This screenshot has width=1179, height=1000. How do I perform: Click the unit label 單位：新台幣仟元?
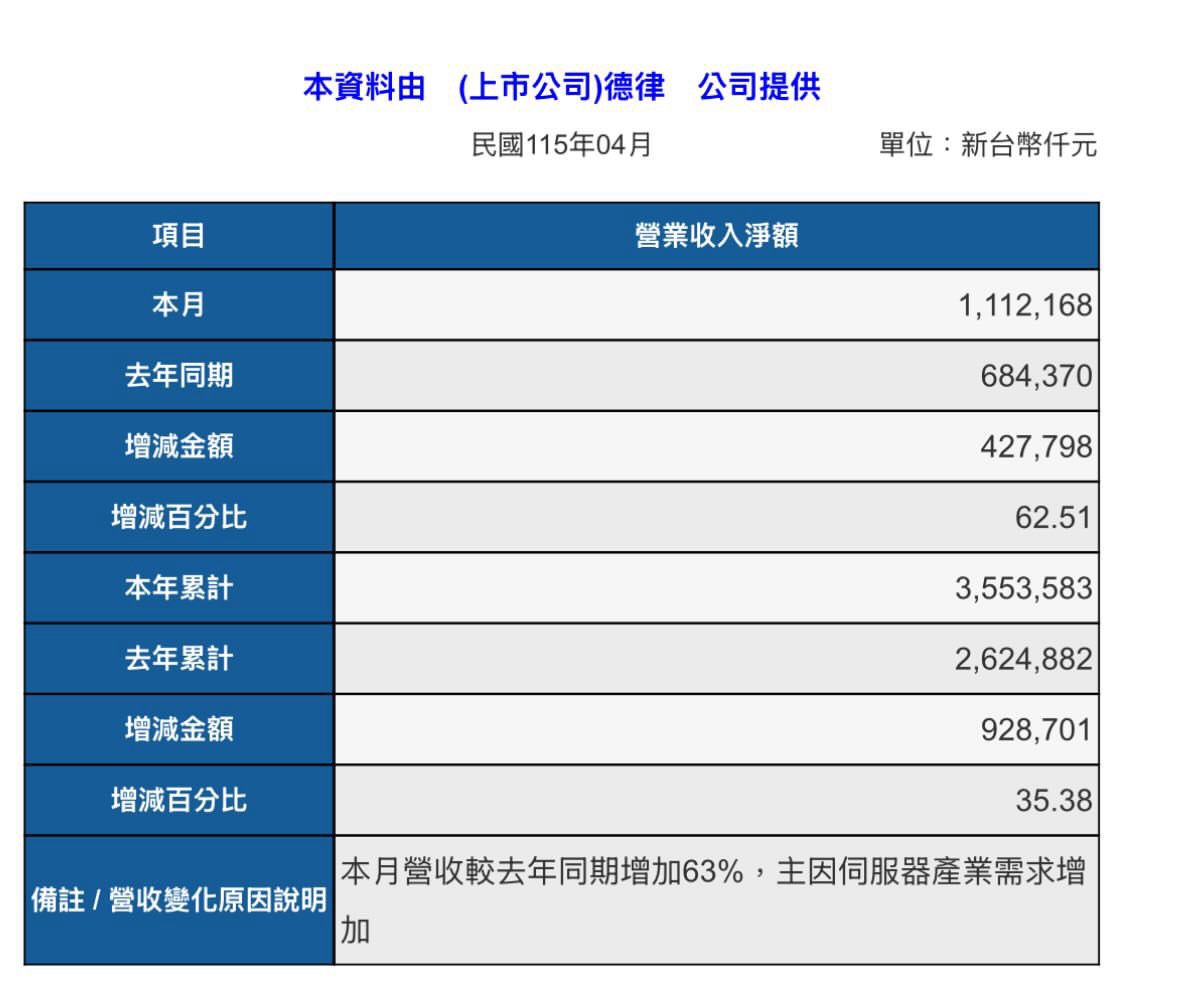tap(988, 144)
